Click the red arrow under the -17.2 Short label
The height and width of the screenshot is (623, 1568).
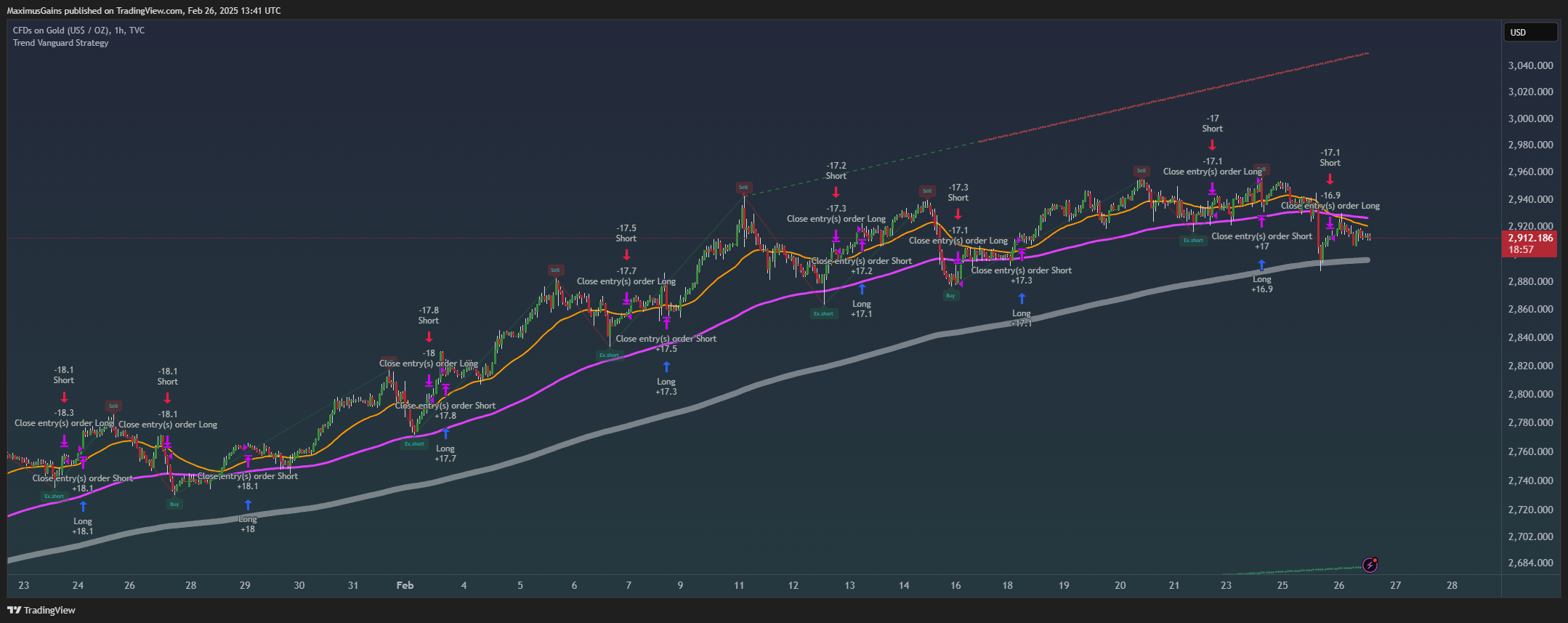[836, 192]
